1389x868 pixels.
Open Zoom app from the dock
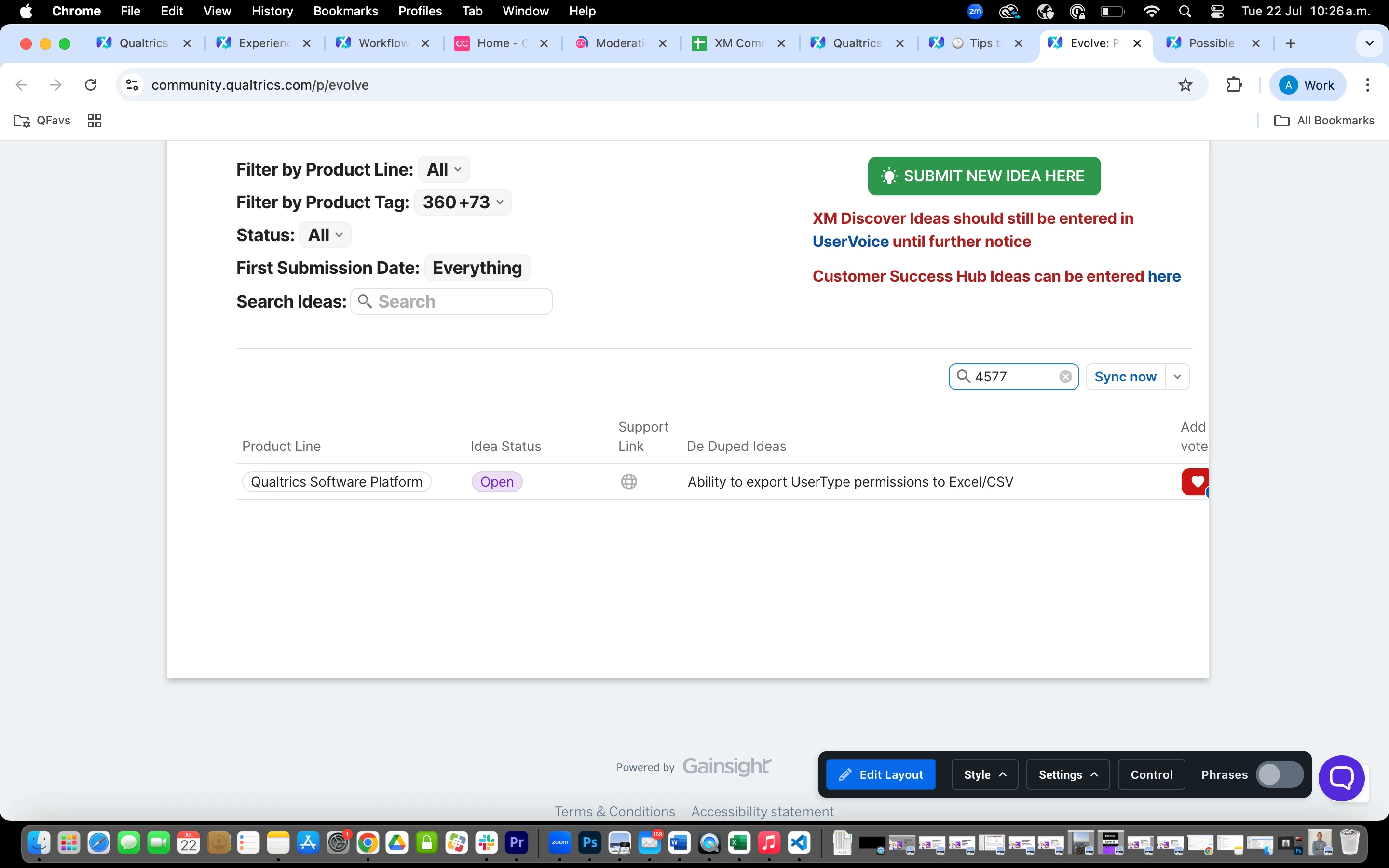[x=559, y=843]
